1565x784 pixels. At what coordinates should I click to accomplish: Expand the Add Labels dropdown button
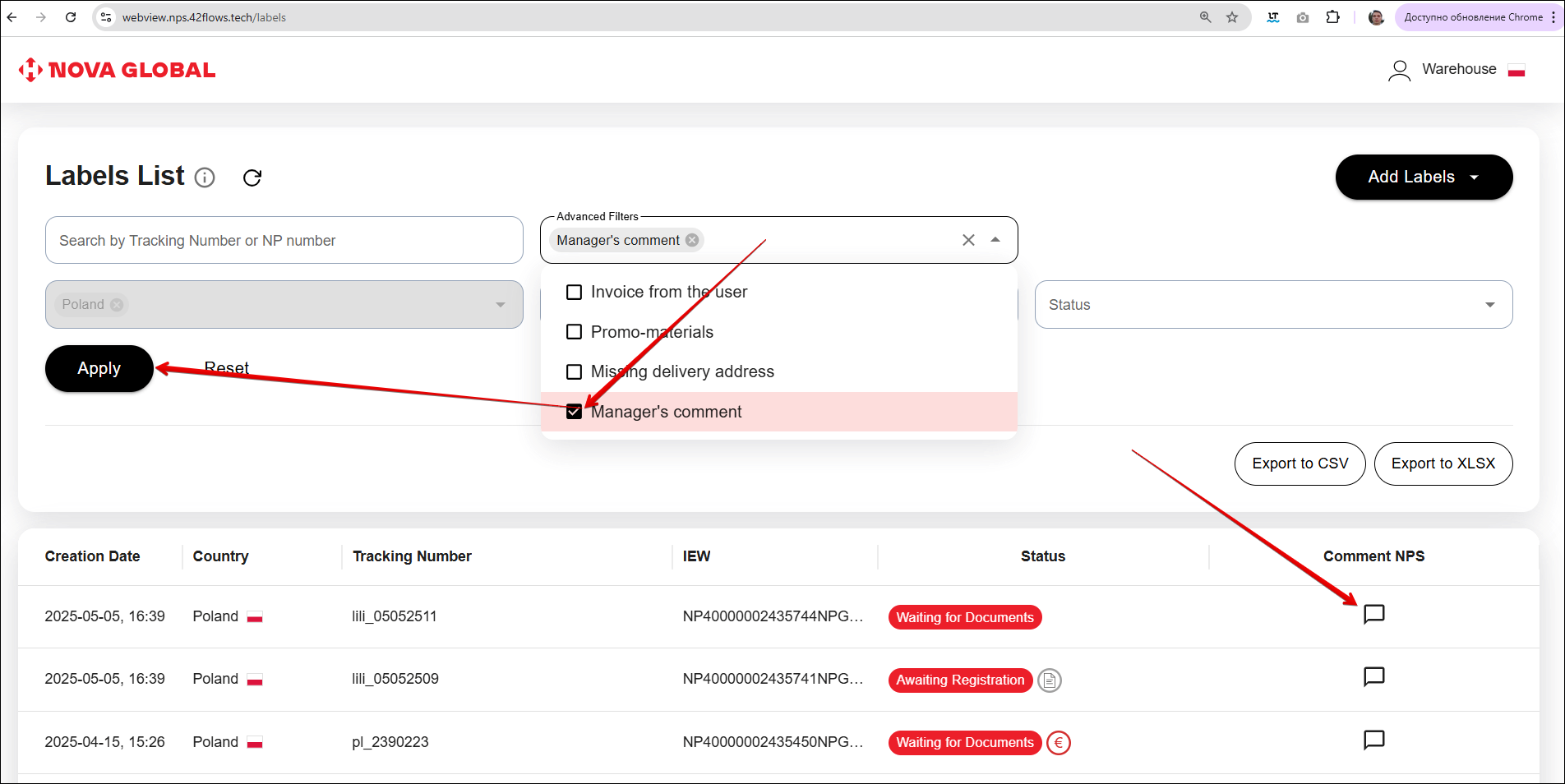click(x=1424, y=178)
